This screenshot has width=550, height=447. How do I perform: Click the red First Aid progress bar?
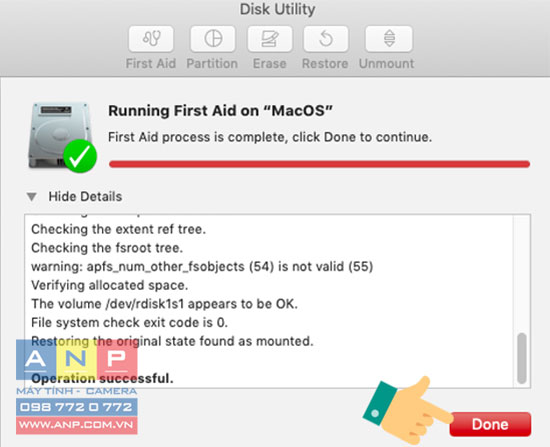coord(319,164)
